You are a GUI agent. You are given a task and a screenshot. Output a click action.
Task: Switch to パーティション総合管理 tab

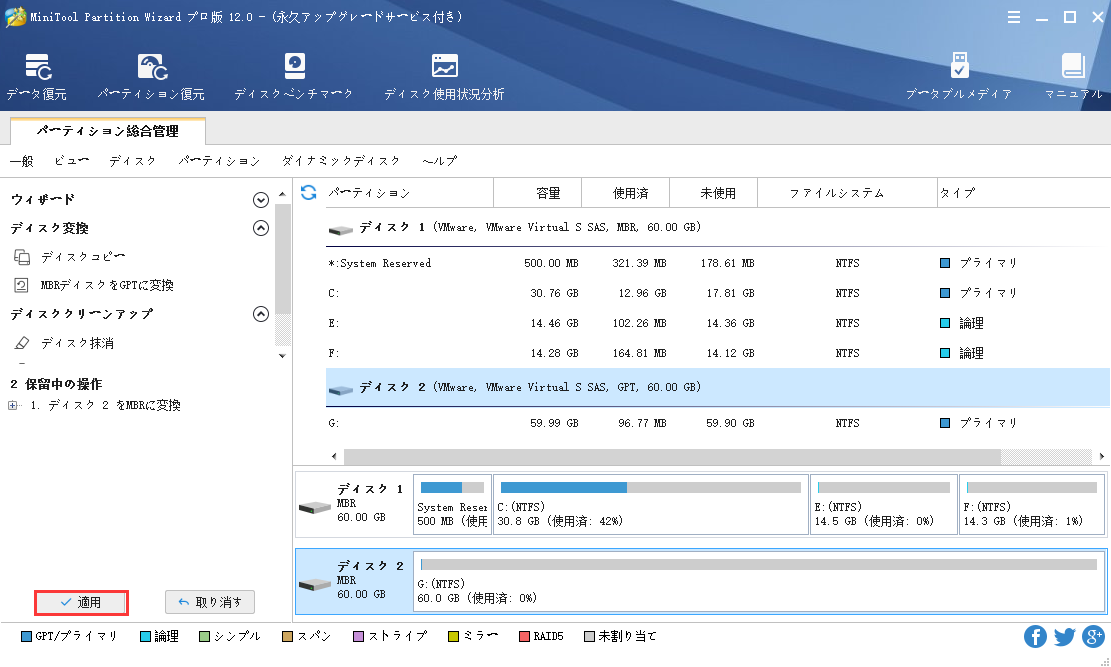(x=106, y=131)
